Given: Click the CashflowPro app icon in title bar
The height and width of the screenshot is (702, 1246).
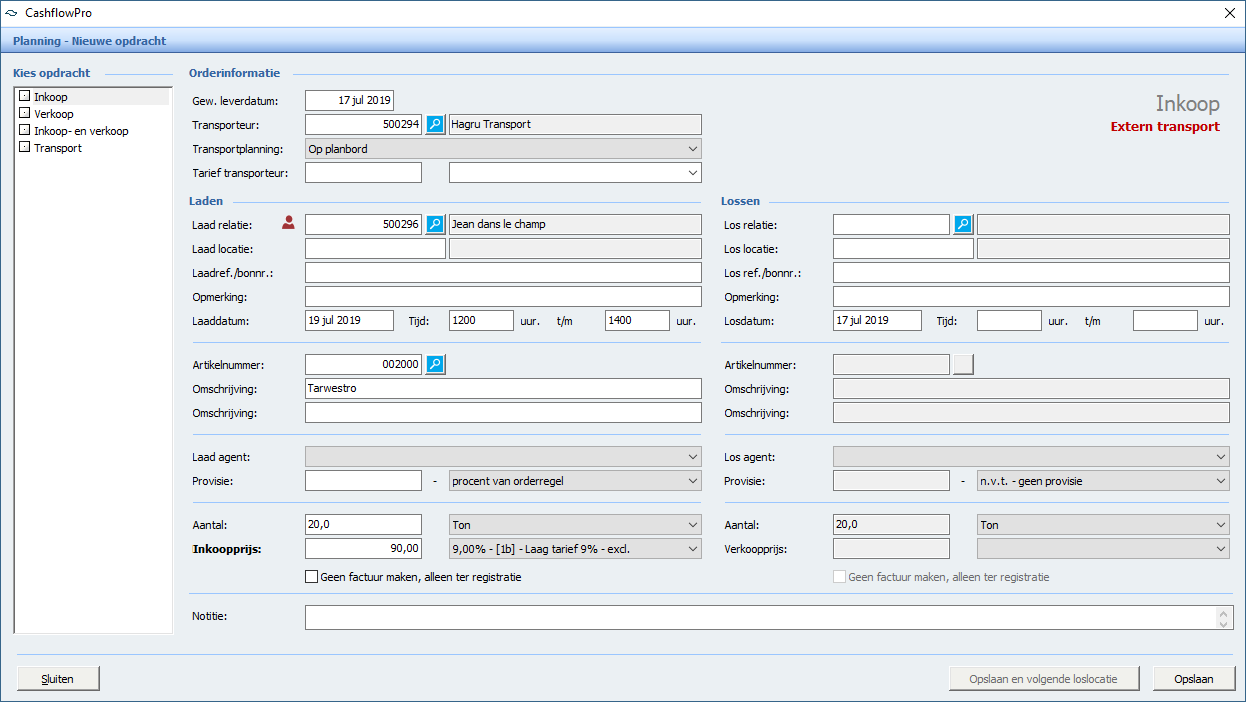Looking at the screenshot, I should [x=12, y=13].
